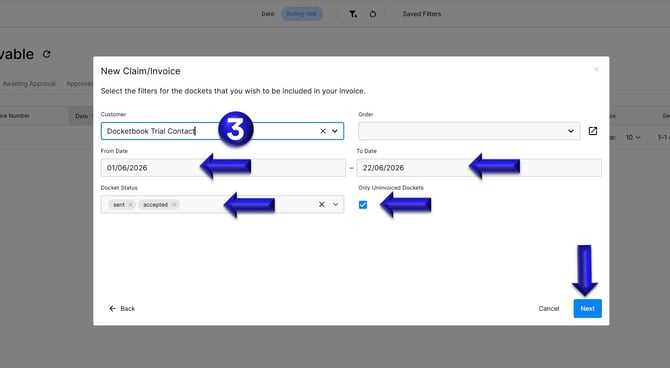Open Saved Filters
The height and width of the screenshot is (368, 670).
pyautogui.click(x=421, y=14)
